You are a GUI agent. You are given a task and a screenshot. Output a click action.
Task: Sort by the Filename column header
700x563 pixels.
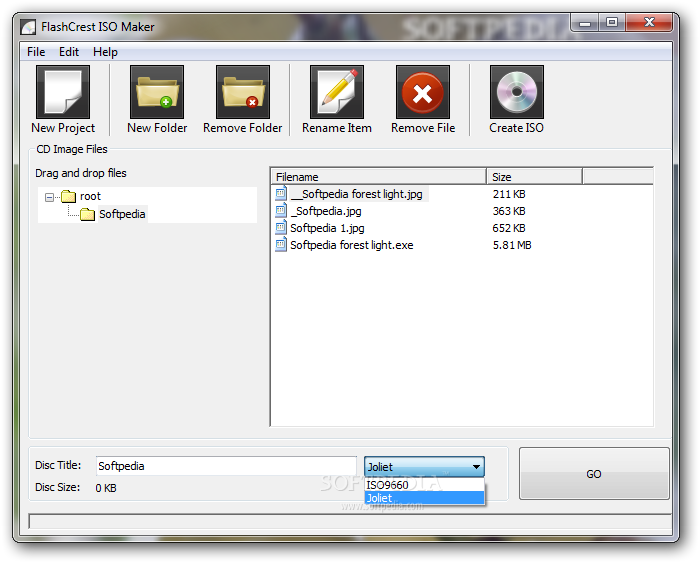[379, 177]
